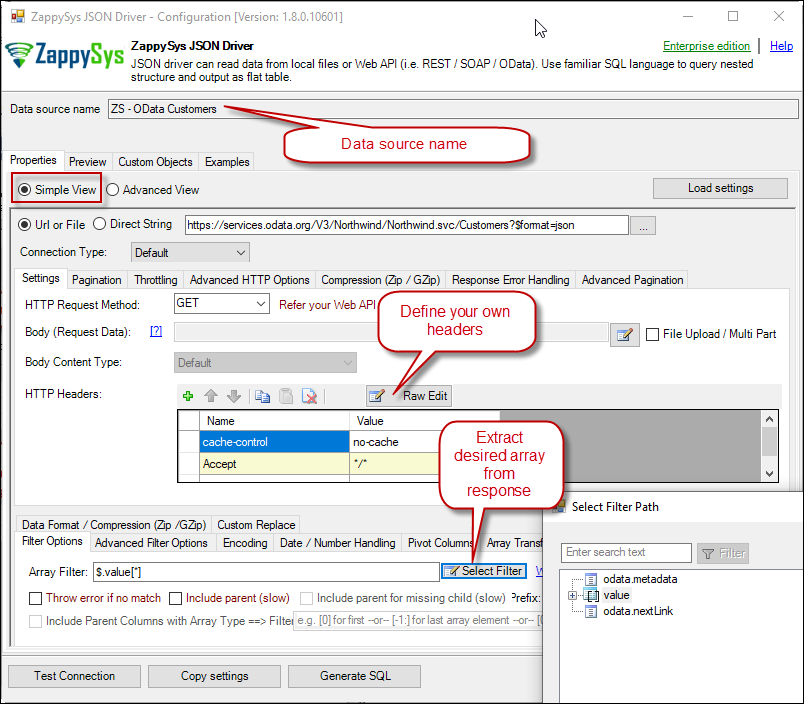Open the HTTP Request Method dropdown
The width and height of the screenshot is (804, 704).
click(x=222, y=304)
